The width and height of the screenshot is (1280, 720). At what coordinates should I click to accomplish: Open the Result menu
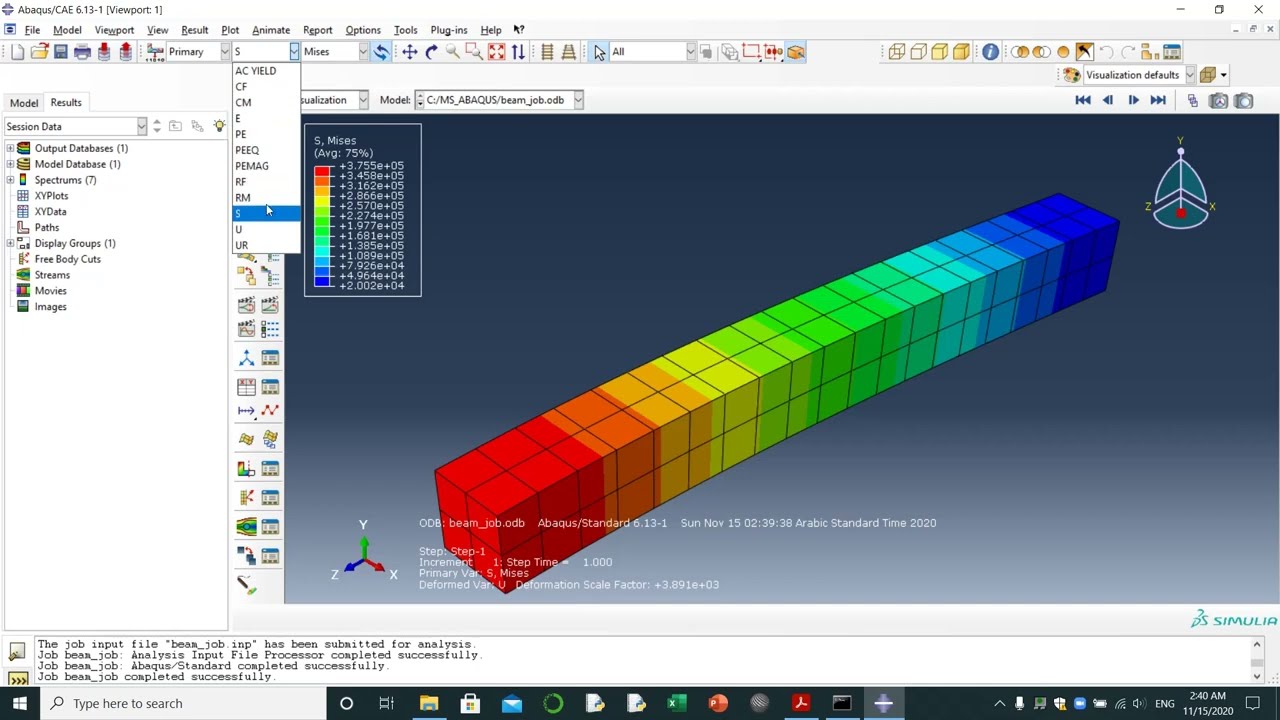click(x=194, y=30)
